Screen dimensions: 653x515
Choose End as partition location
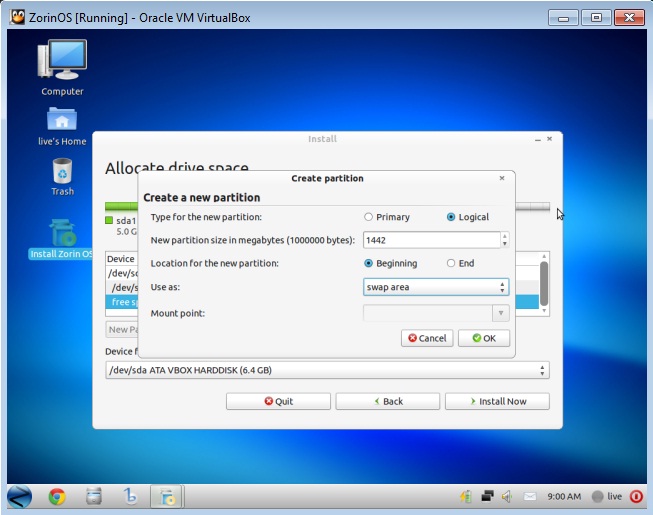point(460,263)
